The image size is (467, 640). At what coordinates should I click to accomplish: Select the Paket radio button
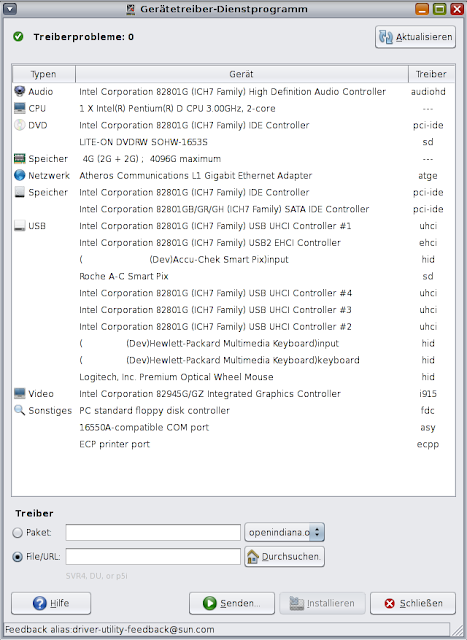tap(18, 533)
